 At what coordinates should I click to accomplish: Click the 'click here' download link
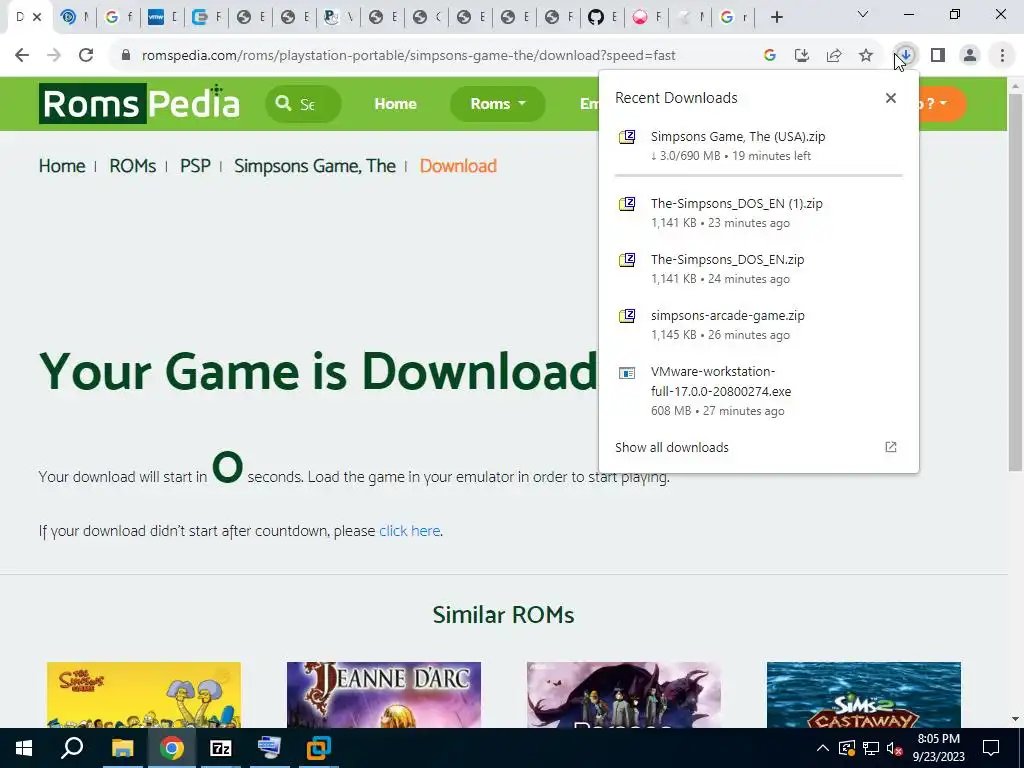coord(409,531)
